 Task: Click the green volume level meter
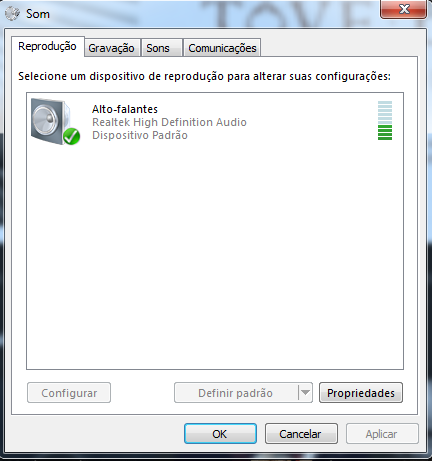point(385,121)
